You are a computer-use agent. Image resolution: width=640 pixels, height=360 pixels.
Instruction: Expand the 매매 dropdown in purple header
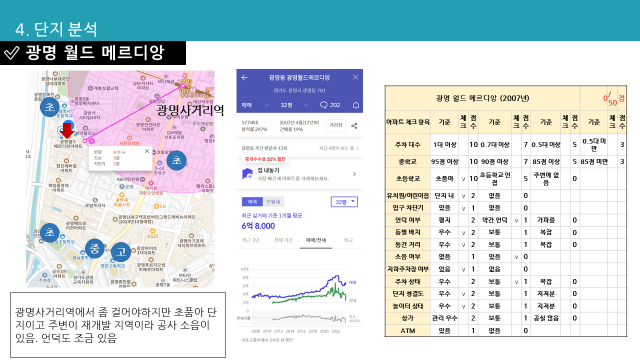coord(255,105)
